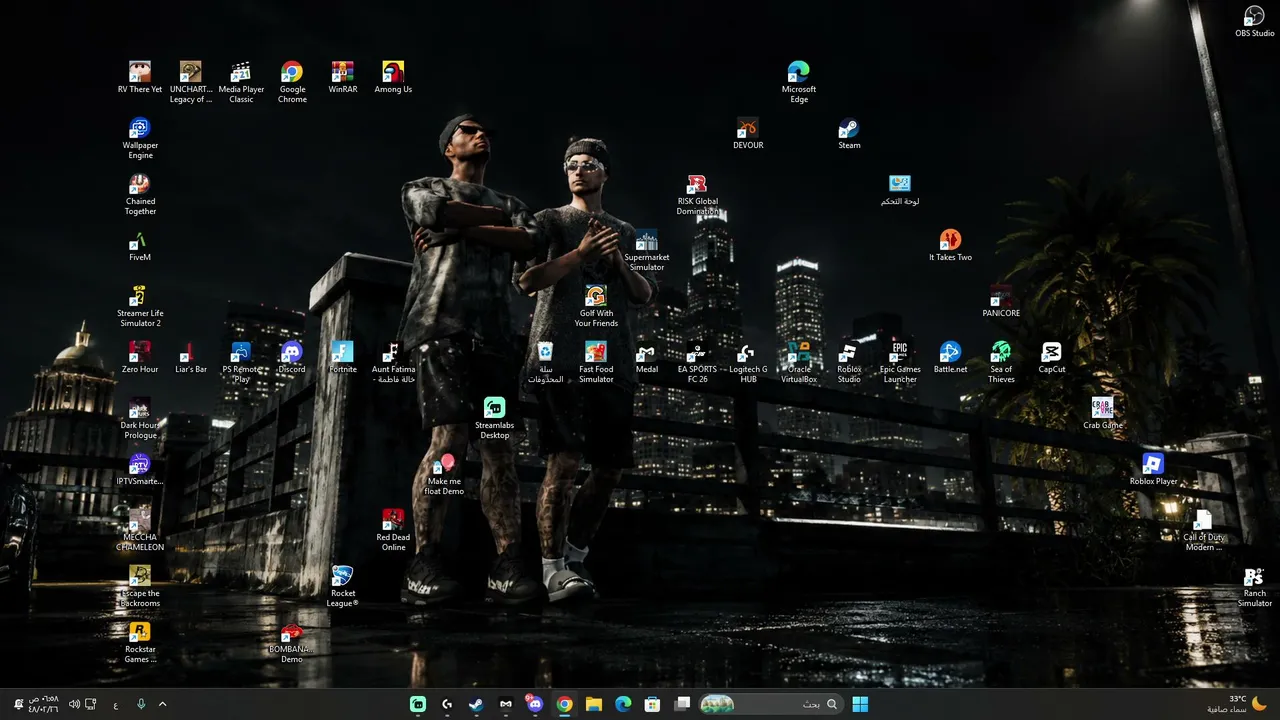Image resolution: width=1280 pixels, height=720 pixels.
Task: Click the microphone icon in system tray
Action: coord(141,704)
